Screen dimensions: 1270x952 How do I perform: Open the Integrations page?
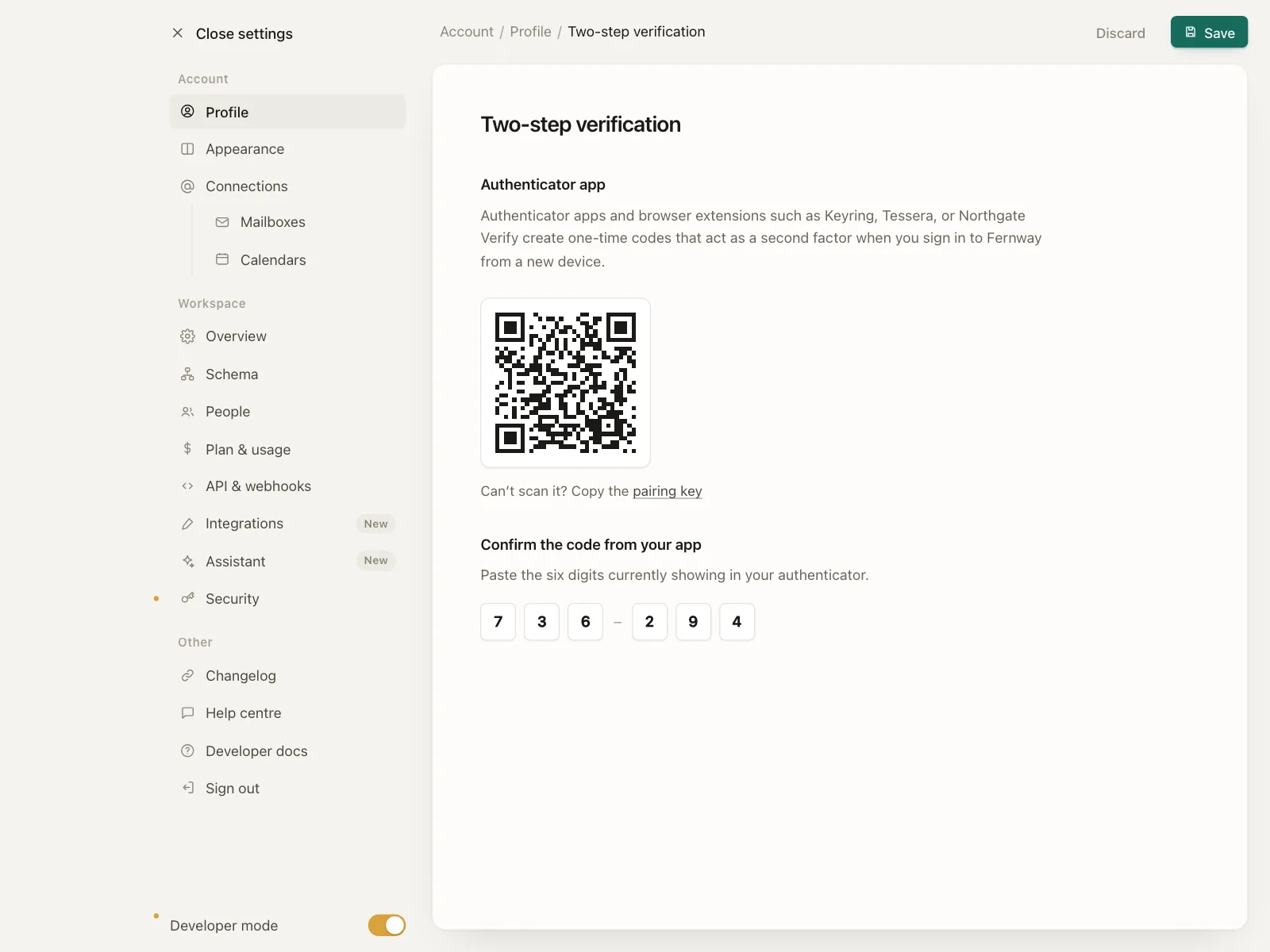pos(287,524)
